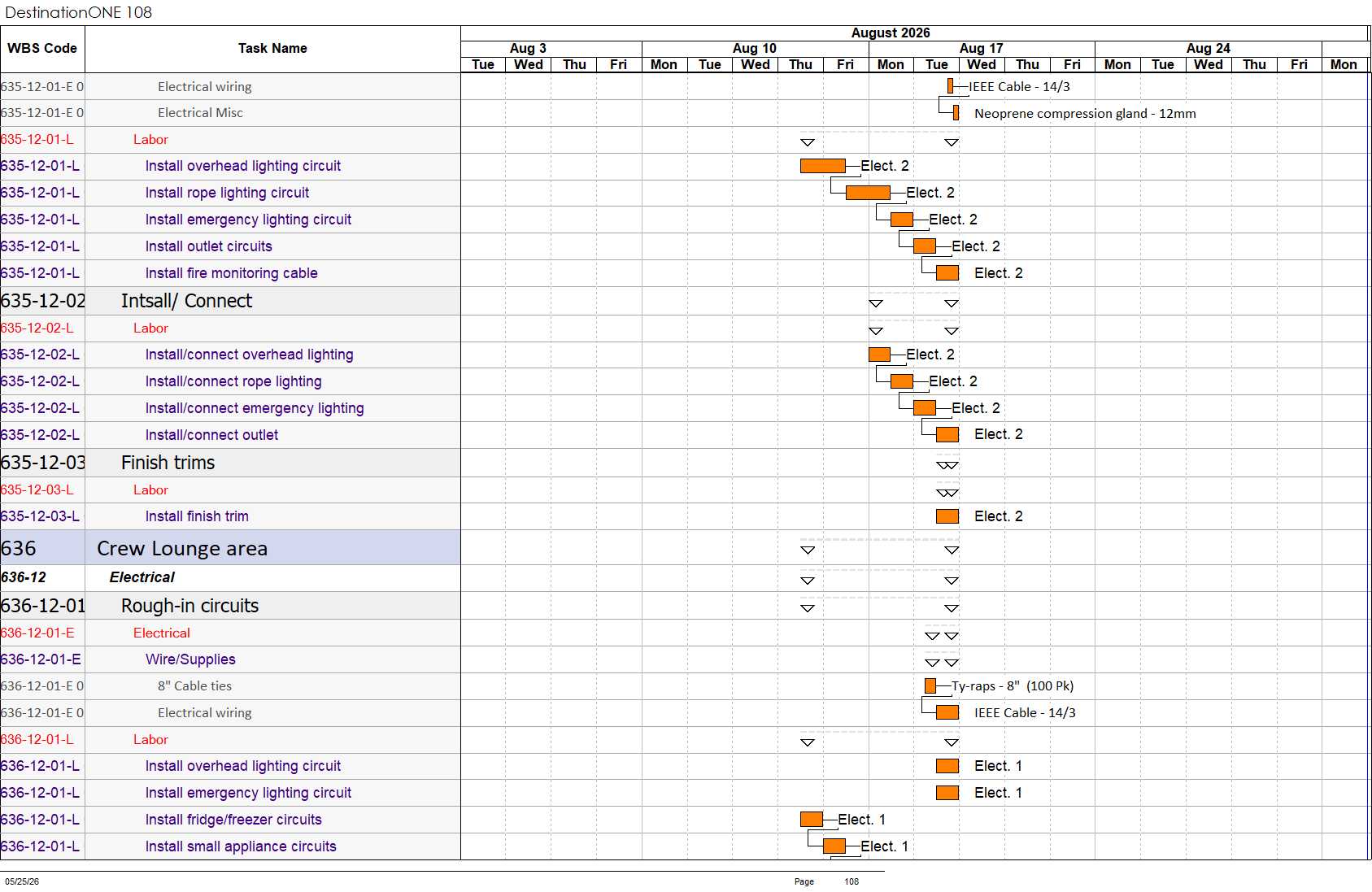
Task: Select the Neoprene compression gland orange bar
Action: pos(956,113)
